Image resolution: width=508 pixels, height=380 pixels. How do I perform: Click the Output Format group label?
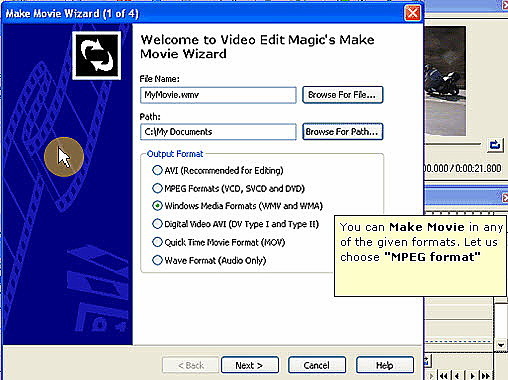[x=175, y=154]
